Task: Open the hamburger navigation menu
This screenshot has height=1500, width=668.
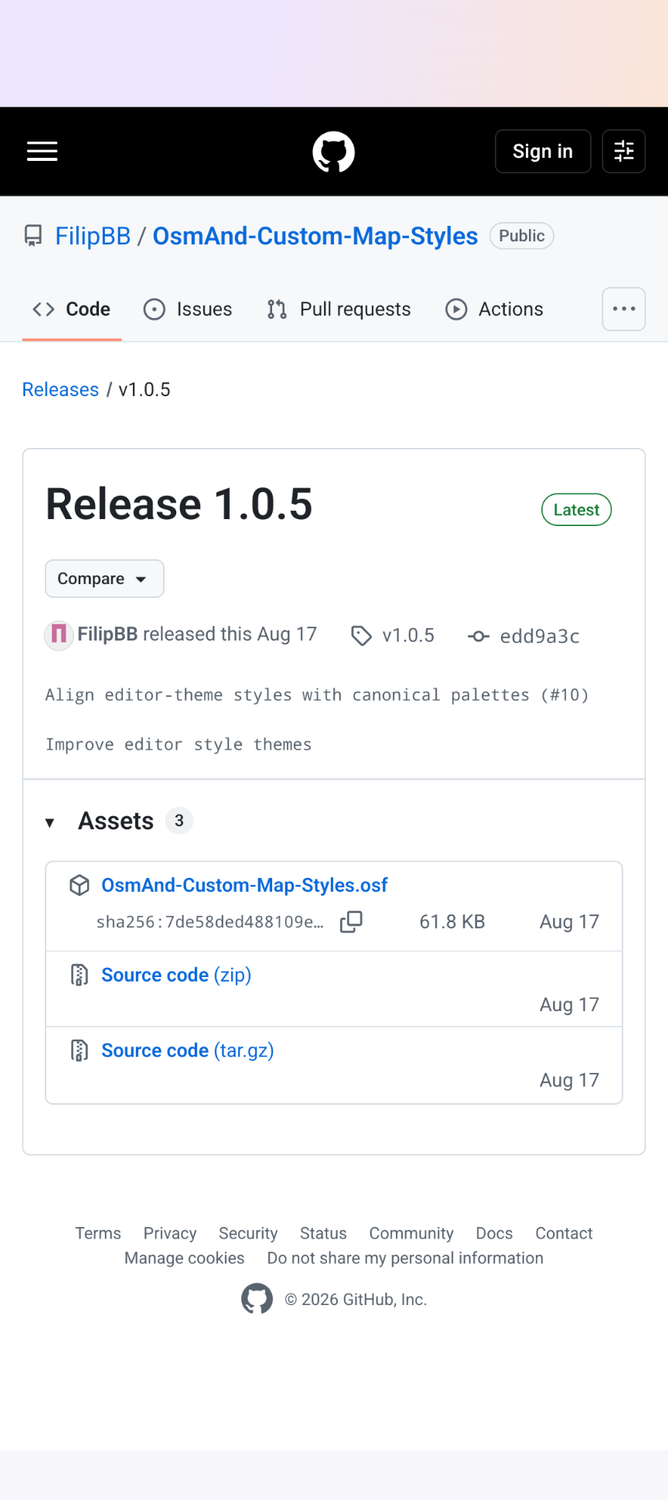Action: tap(42, 152)
